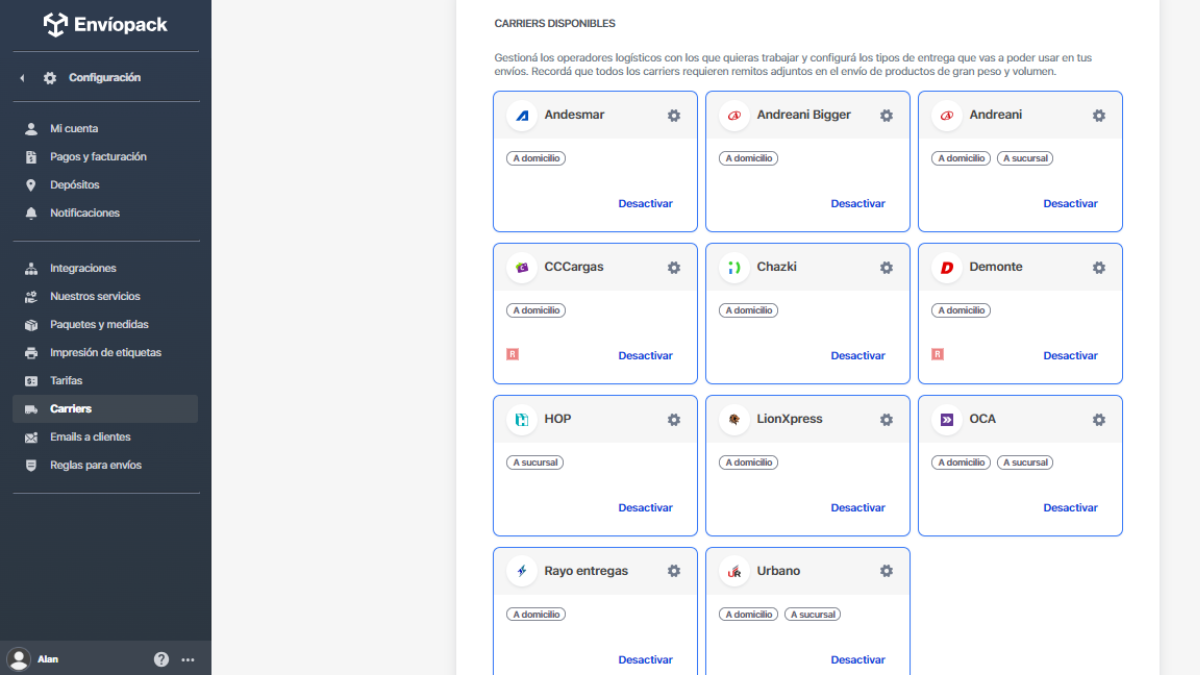Click the OCA logo icon

[x=946, y=419]
